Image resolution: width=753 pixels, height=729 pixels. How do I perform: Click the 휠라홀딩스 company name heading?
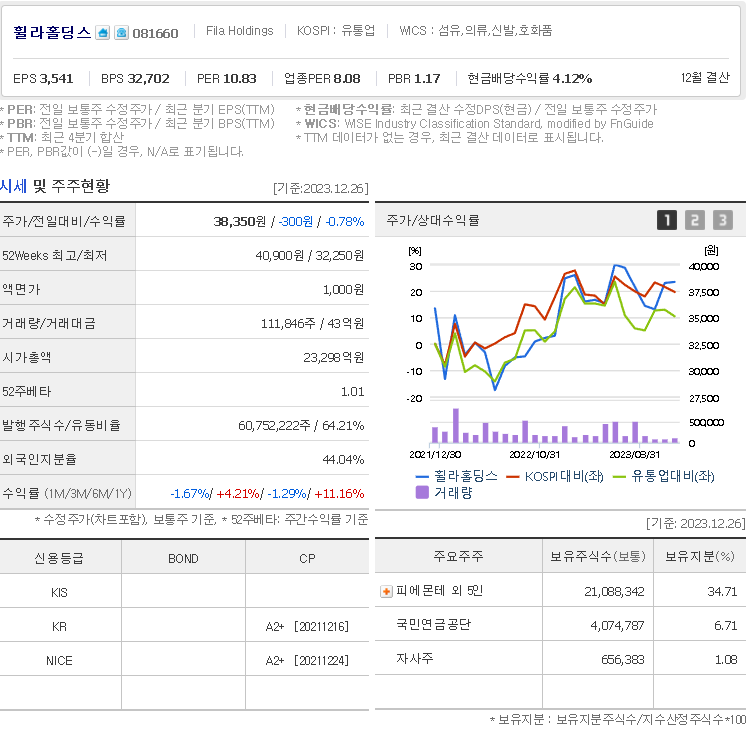[x=52, y=32]
